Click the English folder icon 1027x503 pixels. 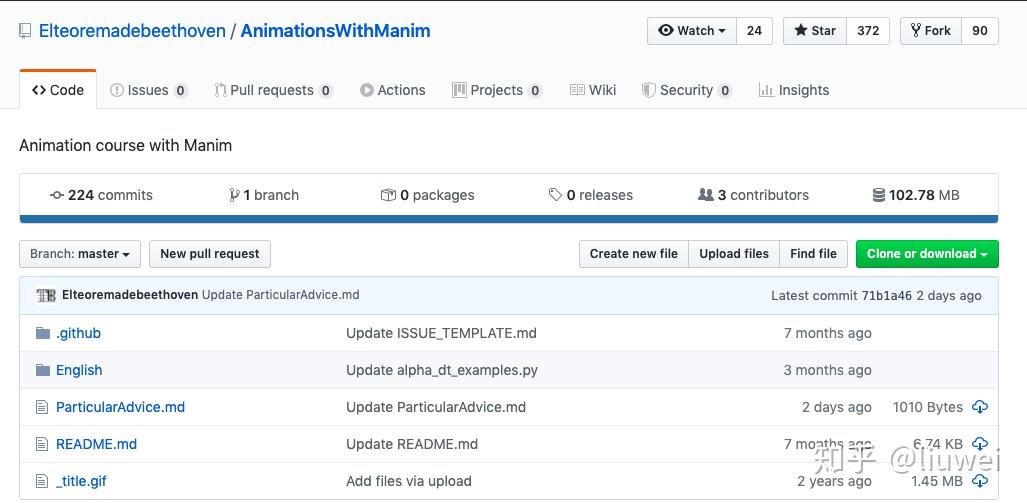(43, 370)
